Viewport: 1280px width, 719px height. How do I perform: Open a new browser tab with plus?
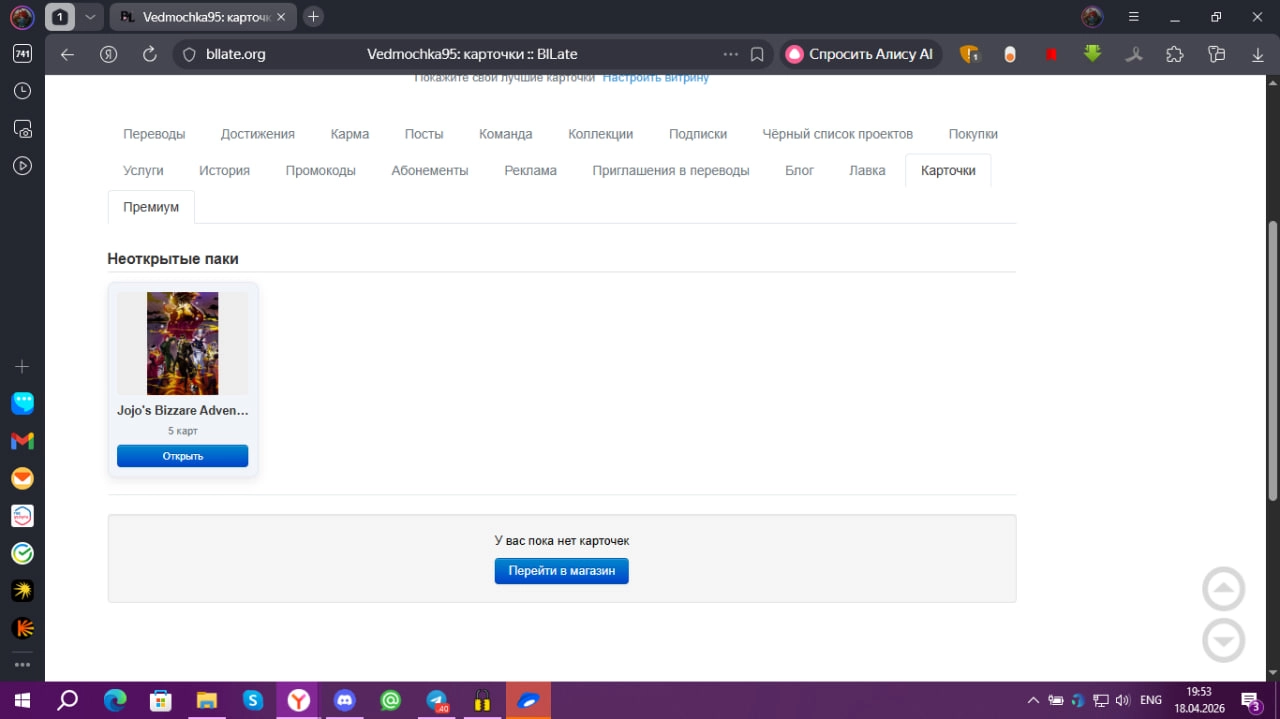(313, 17)
